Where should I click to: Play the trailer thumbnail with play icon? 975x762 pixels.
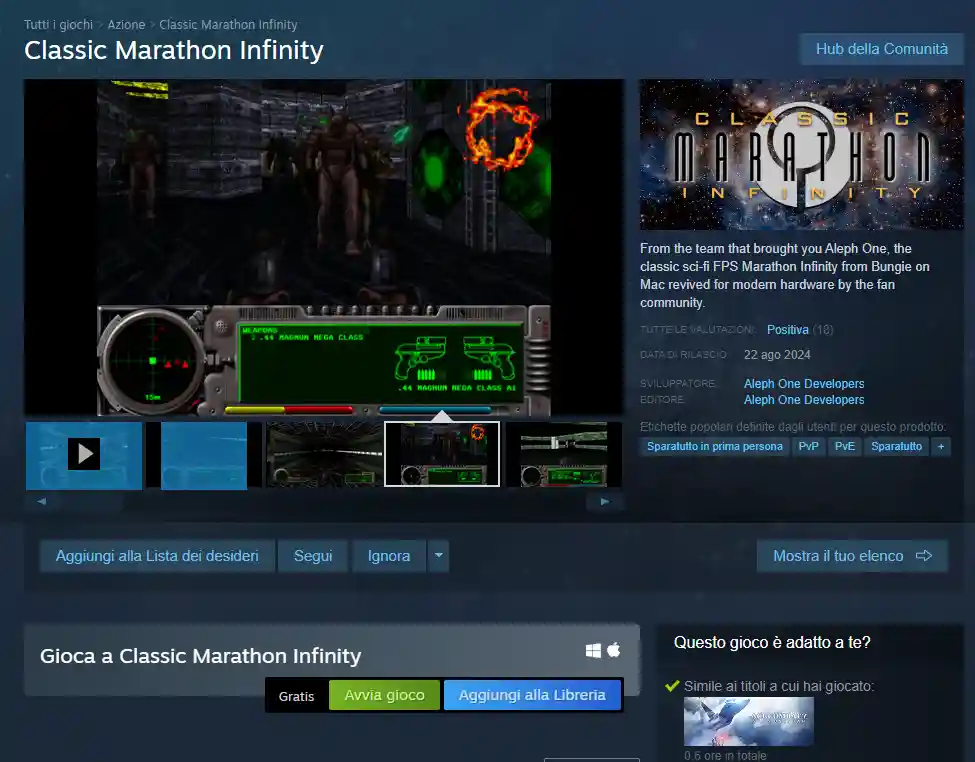[x=84, y=455]
